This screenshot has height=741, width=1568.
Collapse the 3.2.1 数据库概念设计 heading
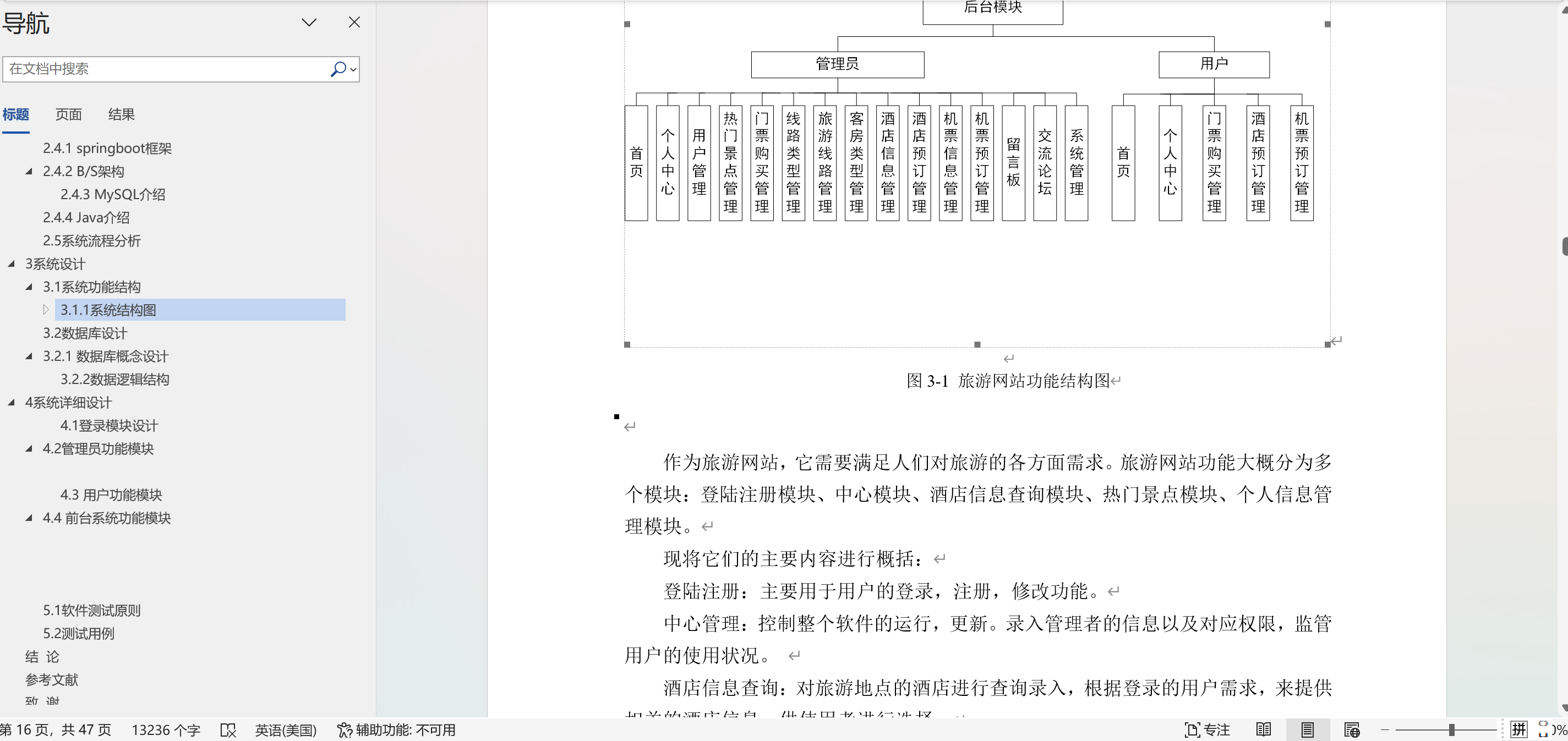(29, 356)
